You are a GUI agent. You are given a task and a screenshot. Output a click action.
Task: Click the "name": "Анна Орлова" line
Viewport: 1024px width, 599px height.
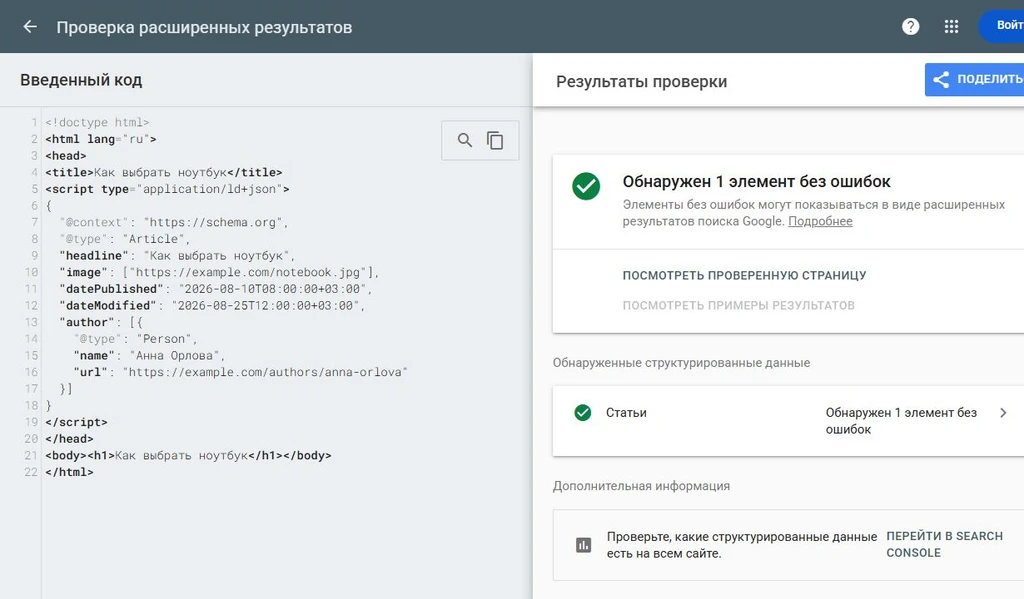[x=149, y=355]
